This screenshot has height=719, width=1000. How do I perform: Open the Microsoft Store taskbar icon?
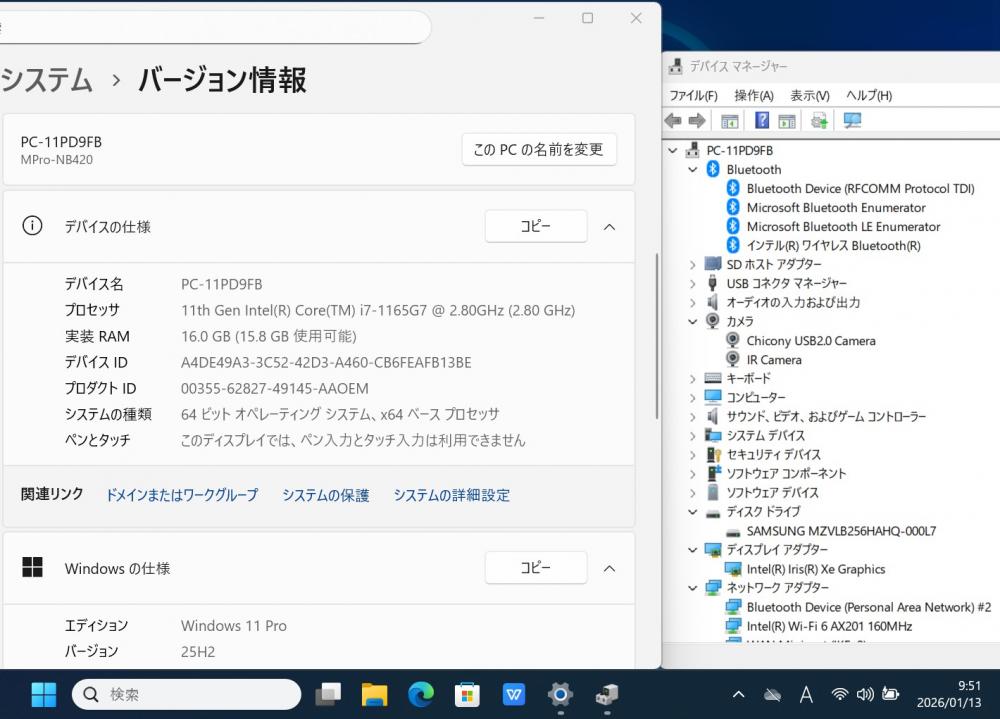pos(467,694)
